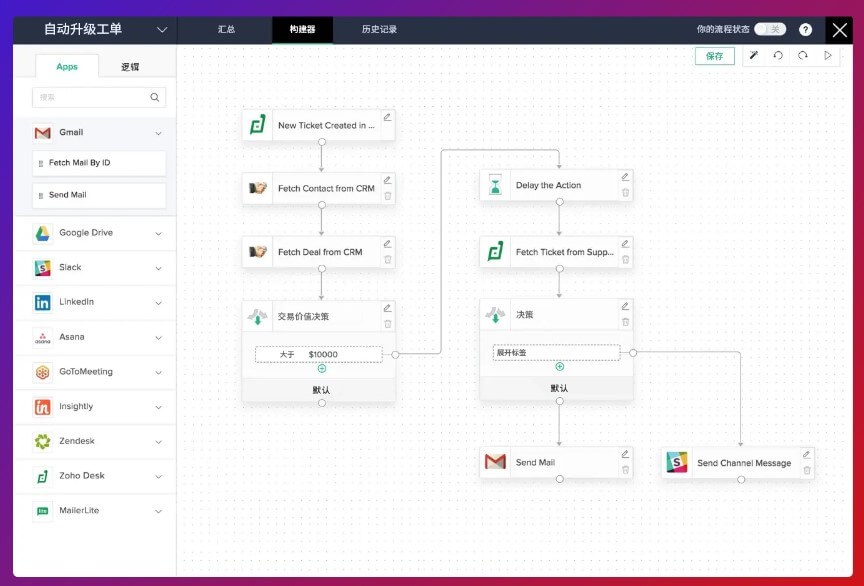The width and height of the screenshot is (864, 586).
Task: Click the 保存 save button
Action: [x=715, y=56]
